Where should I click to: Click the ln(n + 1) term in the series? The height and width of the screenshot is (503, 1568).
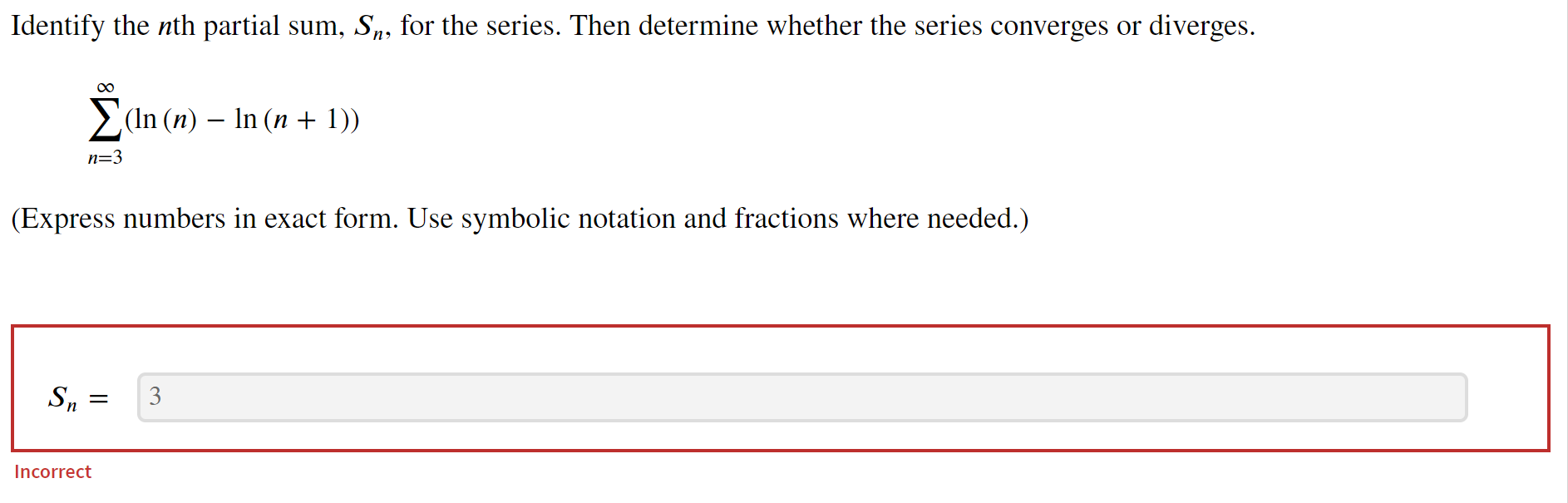[293, 121]
